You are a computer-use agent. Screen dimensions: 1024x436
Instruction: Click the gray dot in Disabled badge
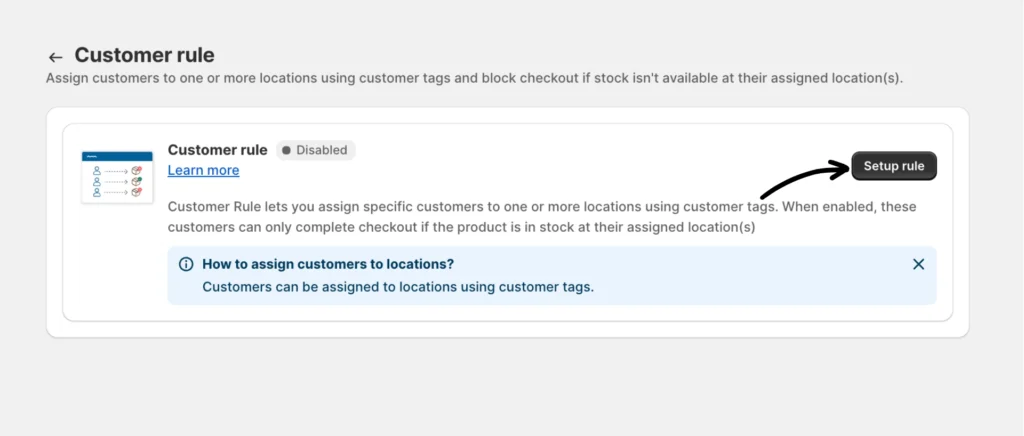coord(287,150)
